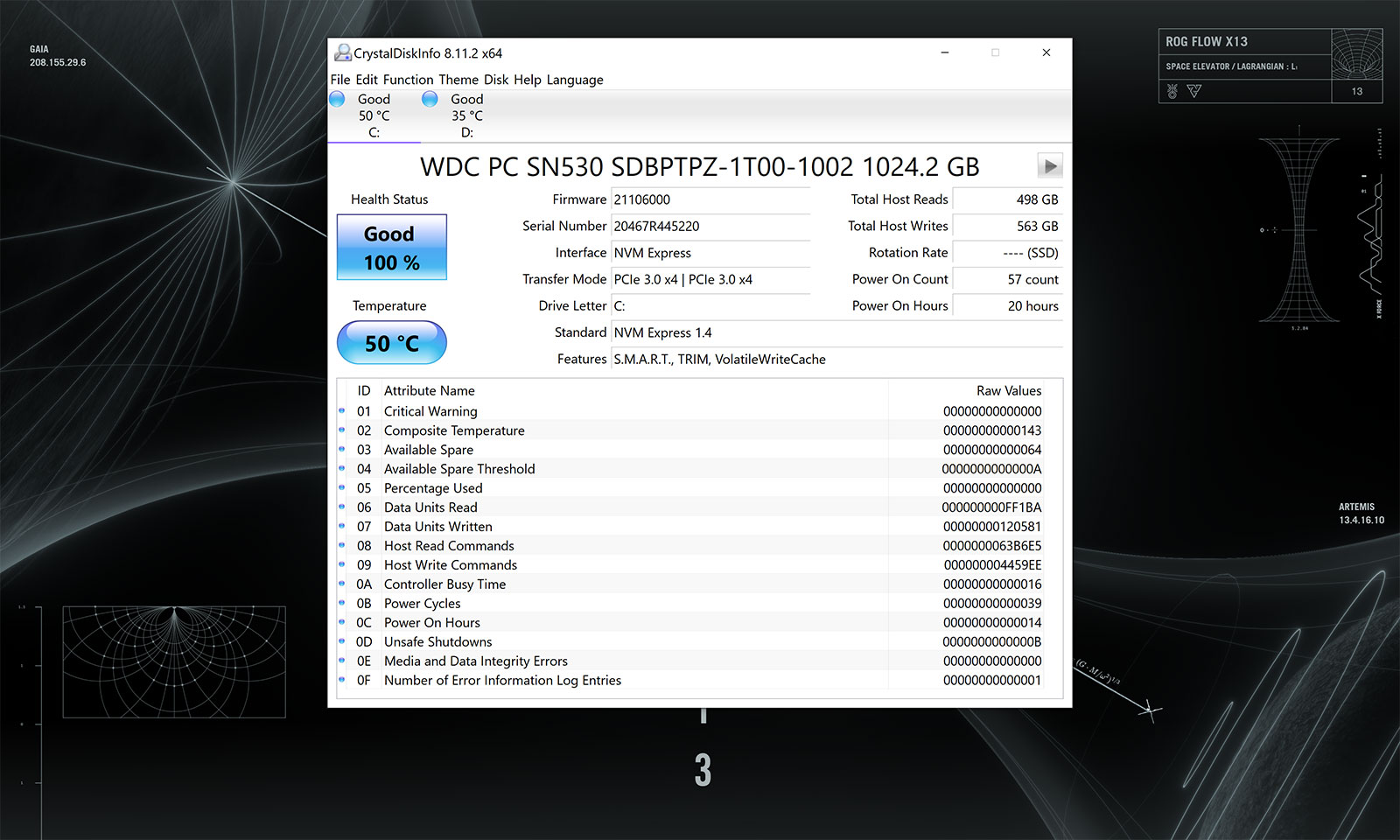The height and width of the screenshot is (840, 1400).
Task: Open the Theme menu
Action: tap(458, 80)
